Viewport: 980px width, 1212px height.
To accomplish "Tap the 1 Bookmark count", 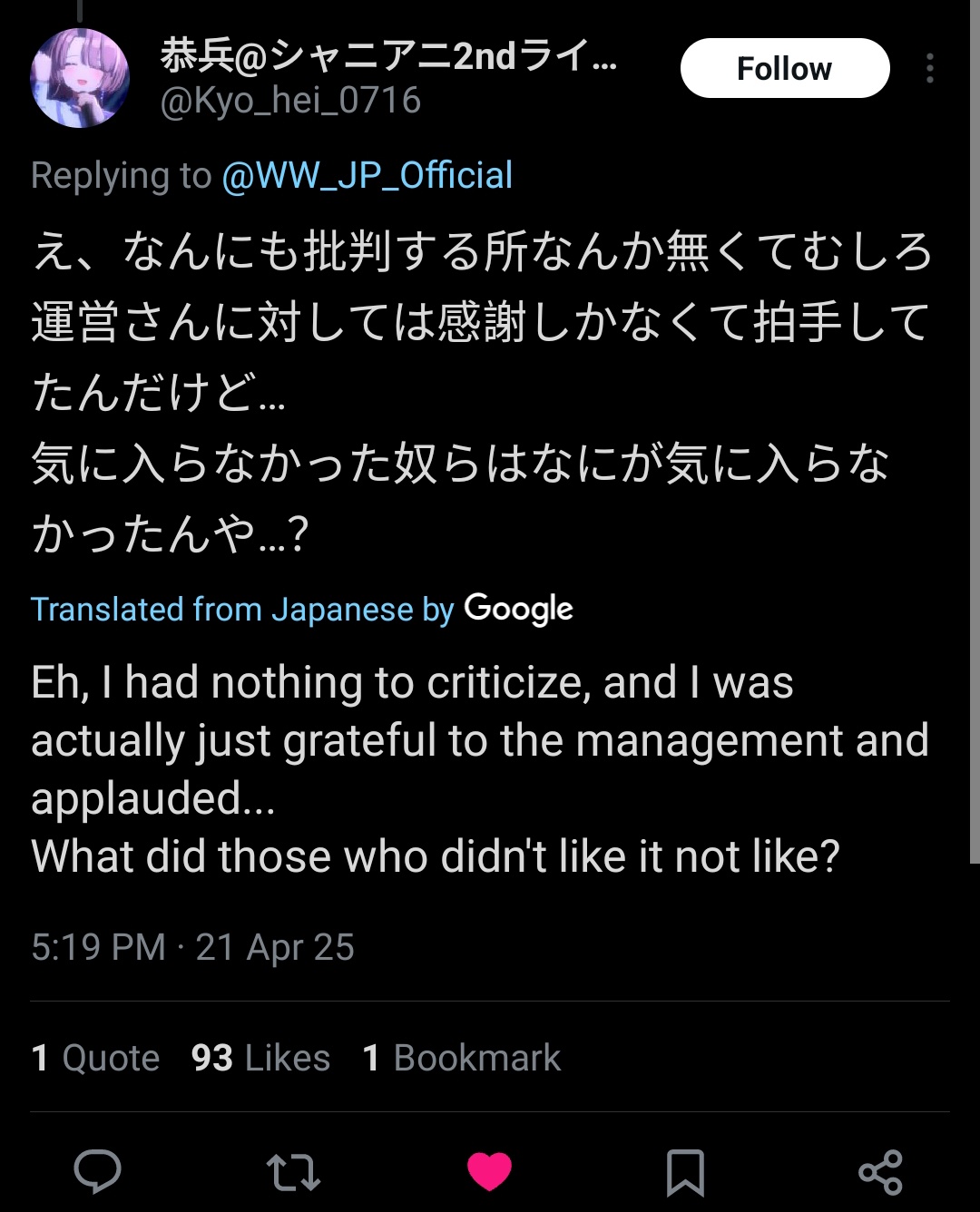I will coord(461,1058).
